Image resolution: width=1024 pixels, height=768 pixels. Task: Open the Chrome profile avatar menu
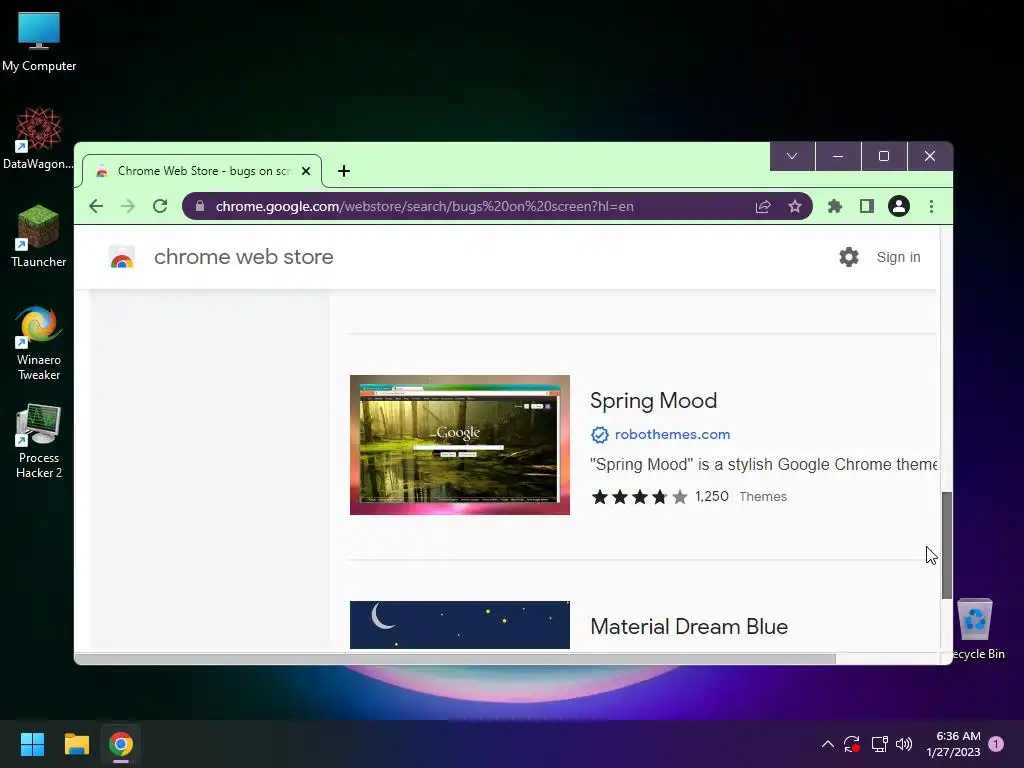point(899,206)
